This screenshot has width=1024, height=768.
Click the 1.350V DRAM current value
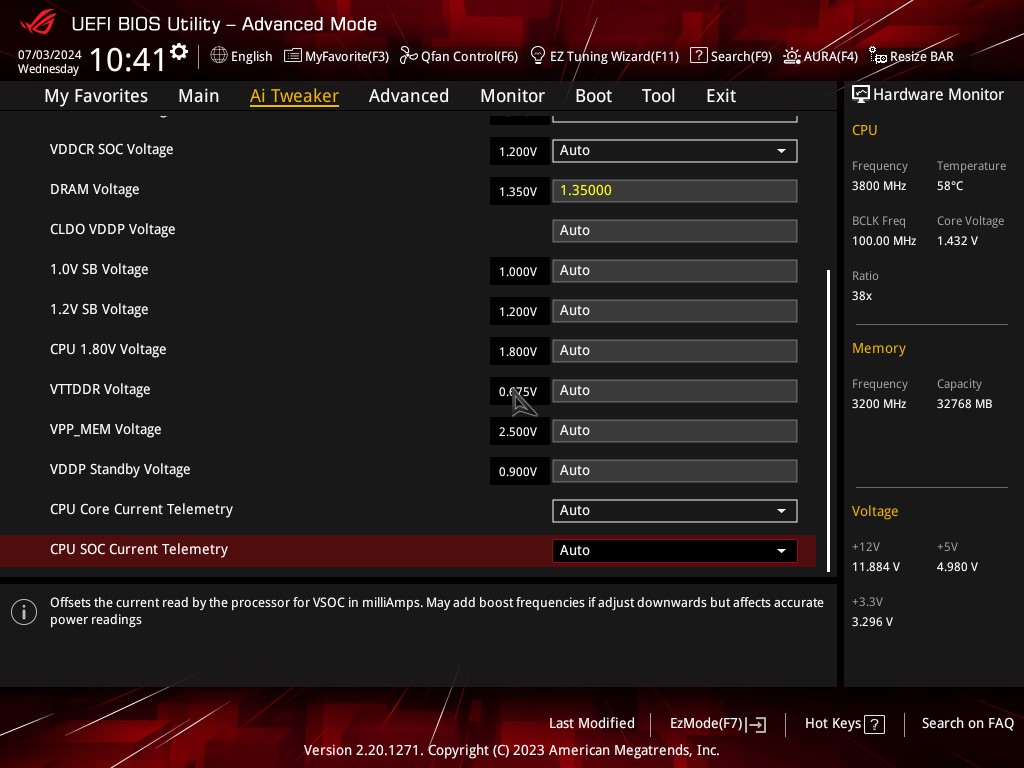518,191
